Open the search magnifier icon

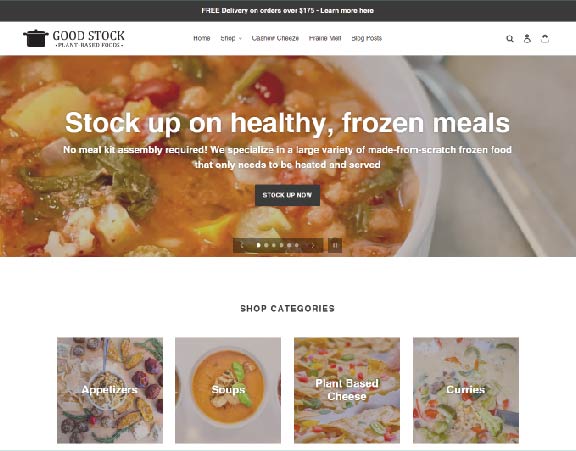point(510,39)
